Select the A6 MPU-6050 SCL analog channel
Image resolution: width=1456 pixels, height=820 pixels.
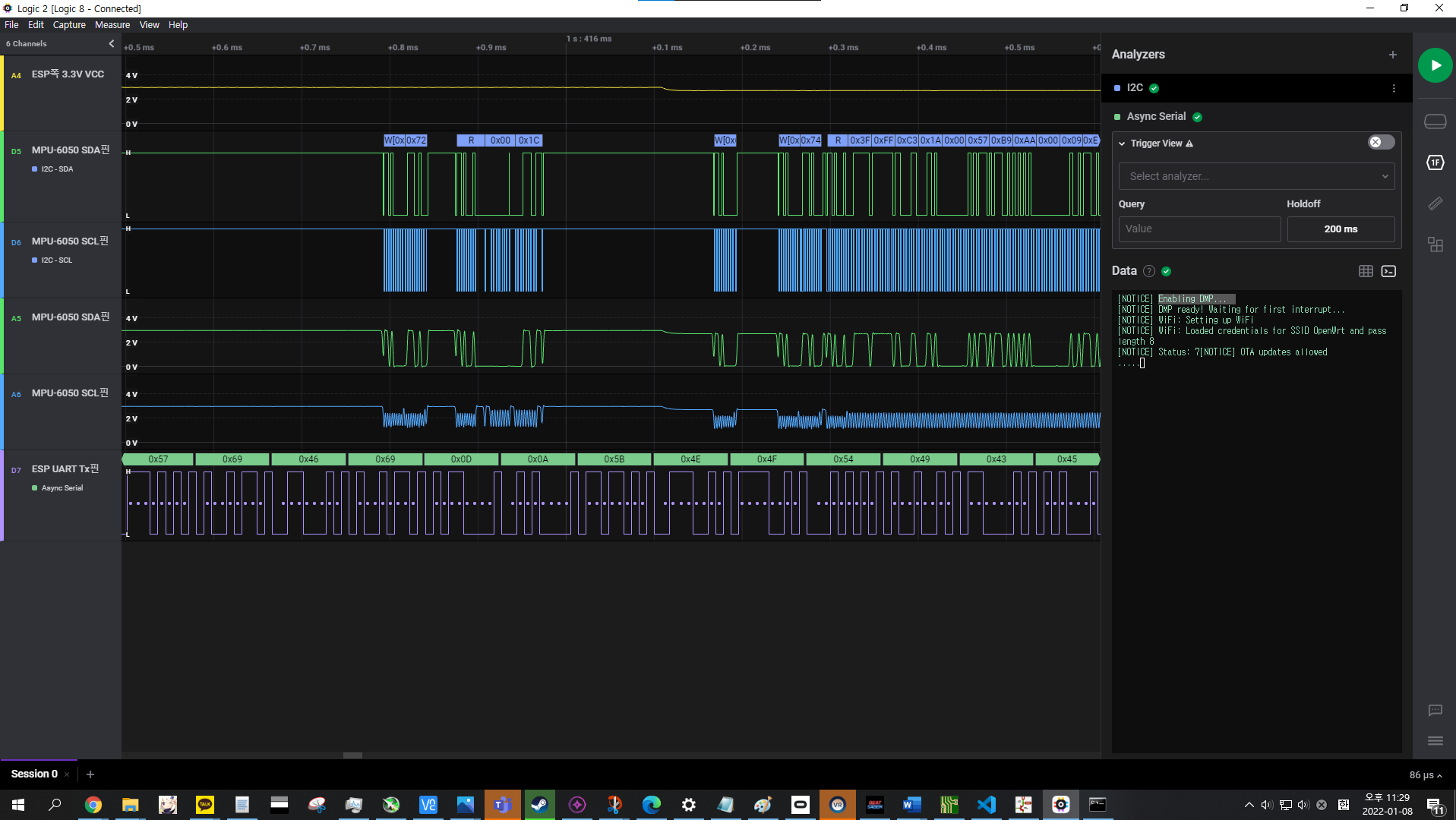click(70, 393)
